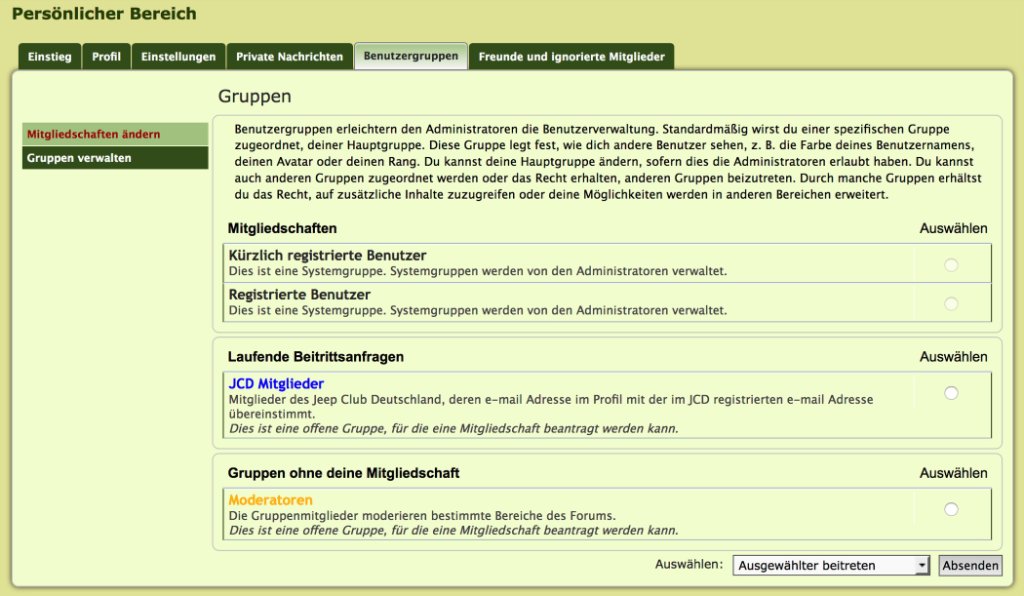Open Freunde und ignorierte Mitglieder tab
The width and height of the screenshot is (1024, 596).
coord(571,57)
